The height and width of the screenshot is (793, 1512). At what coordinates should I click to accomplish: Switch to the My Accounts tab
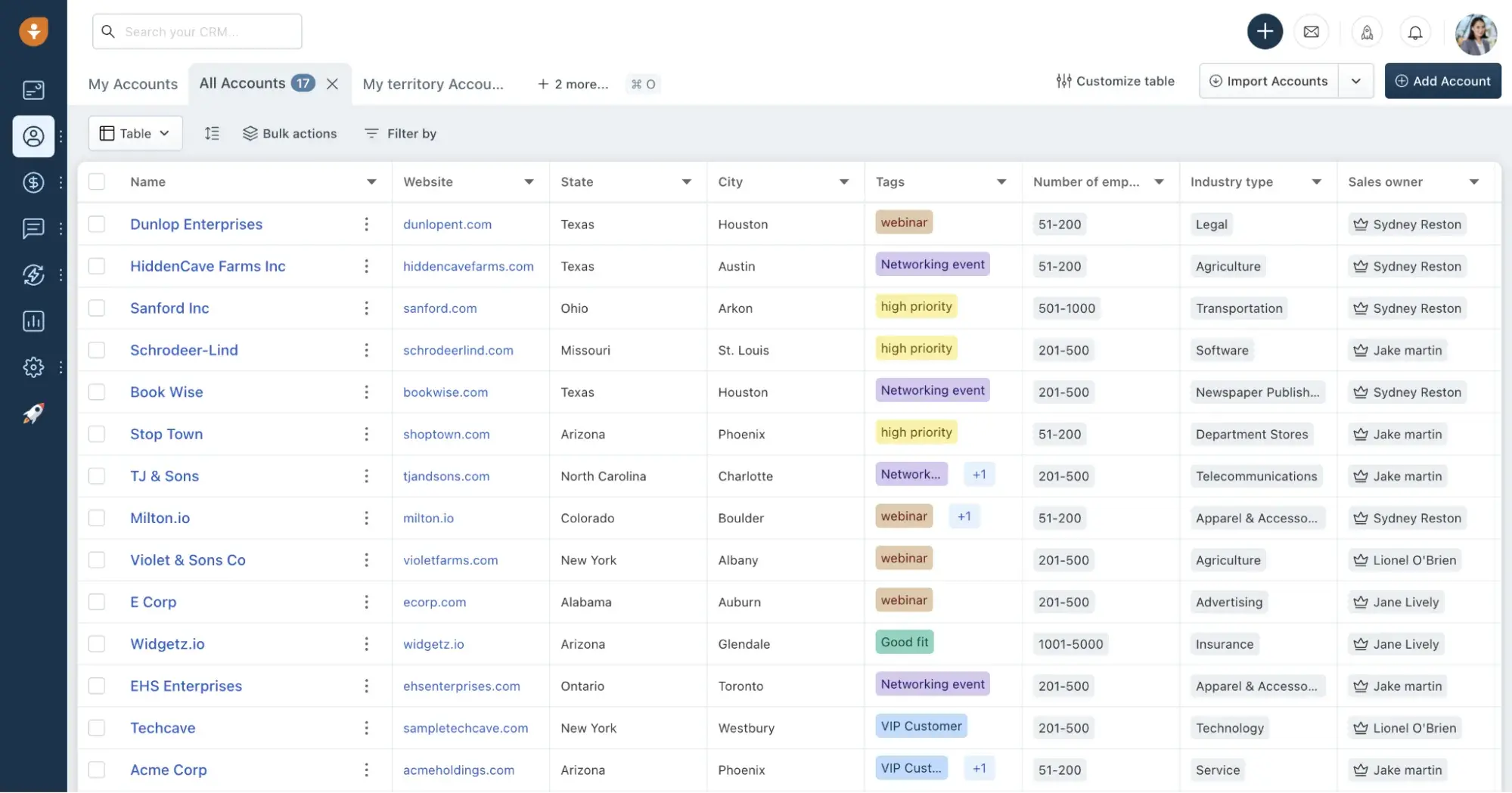(132, 84)
